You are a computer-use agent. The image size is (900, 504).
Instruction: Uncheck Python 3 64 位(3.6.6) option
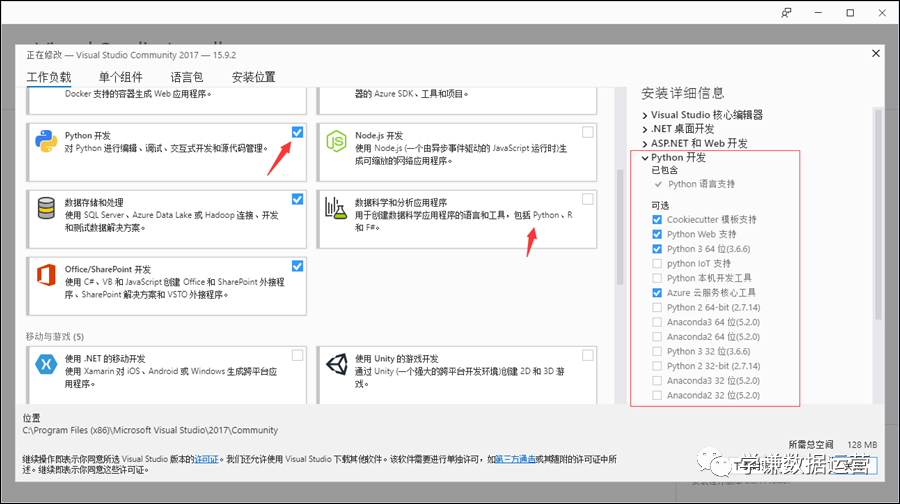(657, 249)
